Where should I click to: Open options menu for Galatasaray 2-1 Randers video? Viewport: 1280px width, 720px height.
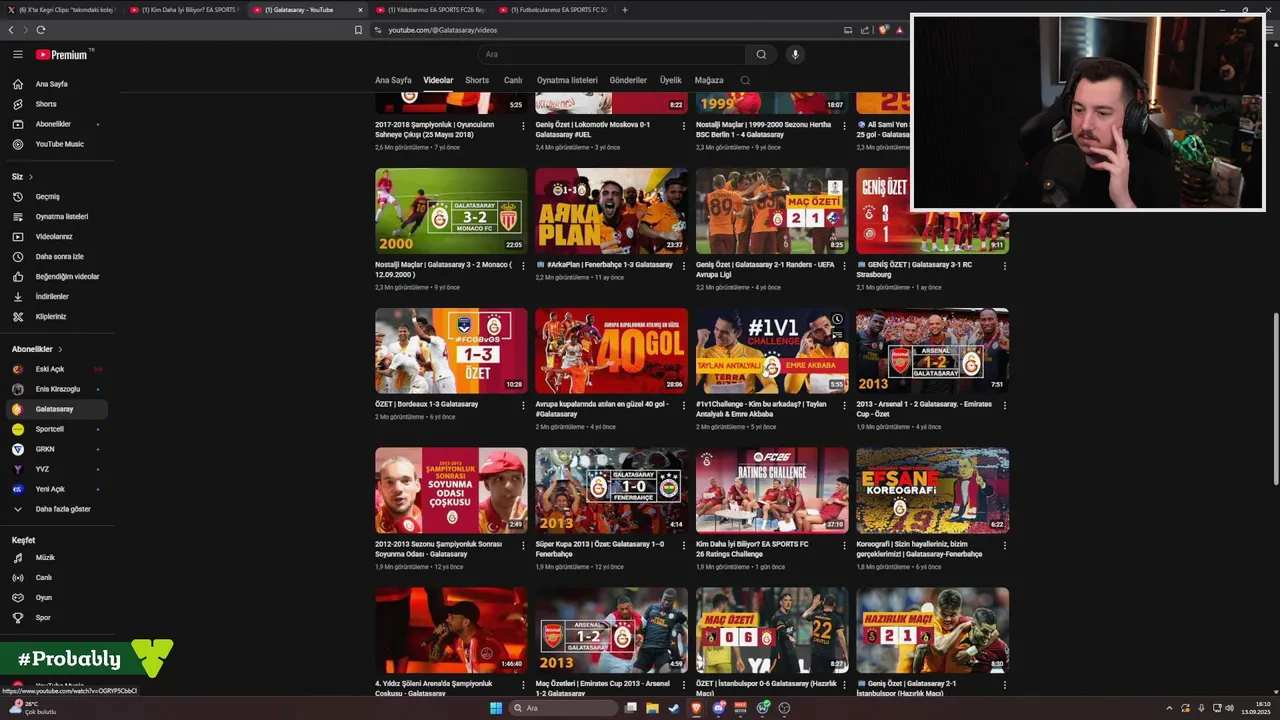(x=844, y=266)
